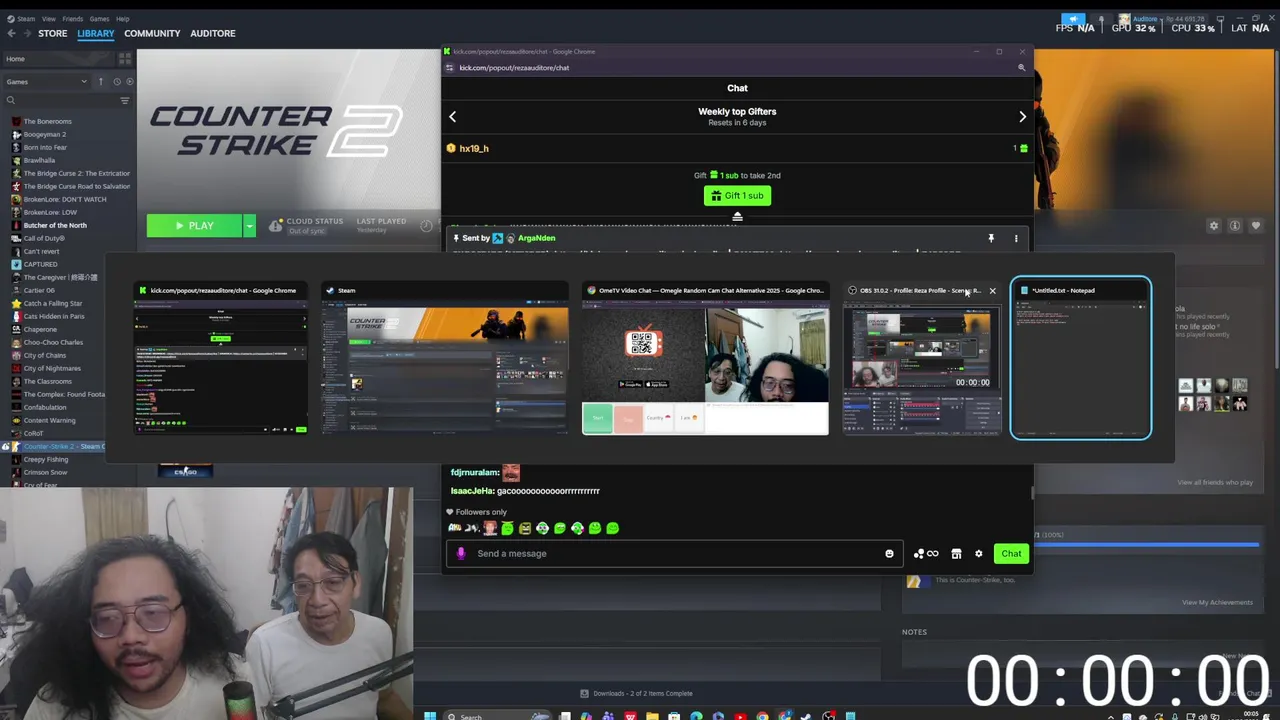The height and width of the screenshot is (720, 1280).
Task: Open chat settings gear icon
Action: 979,554
